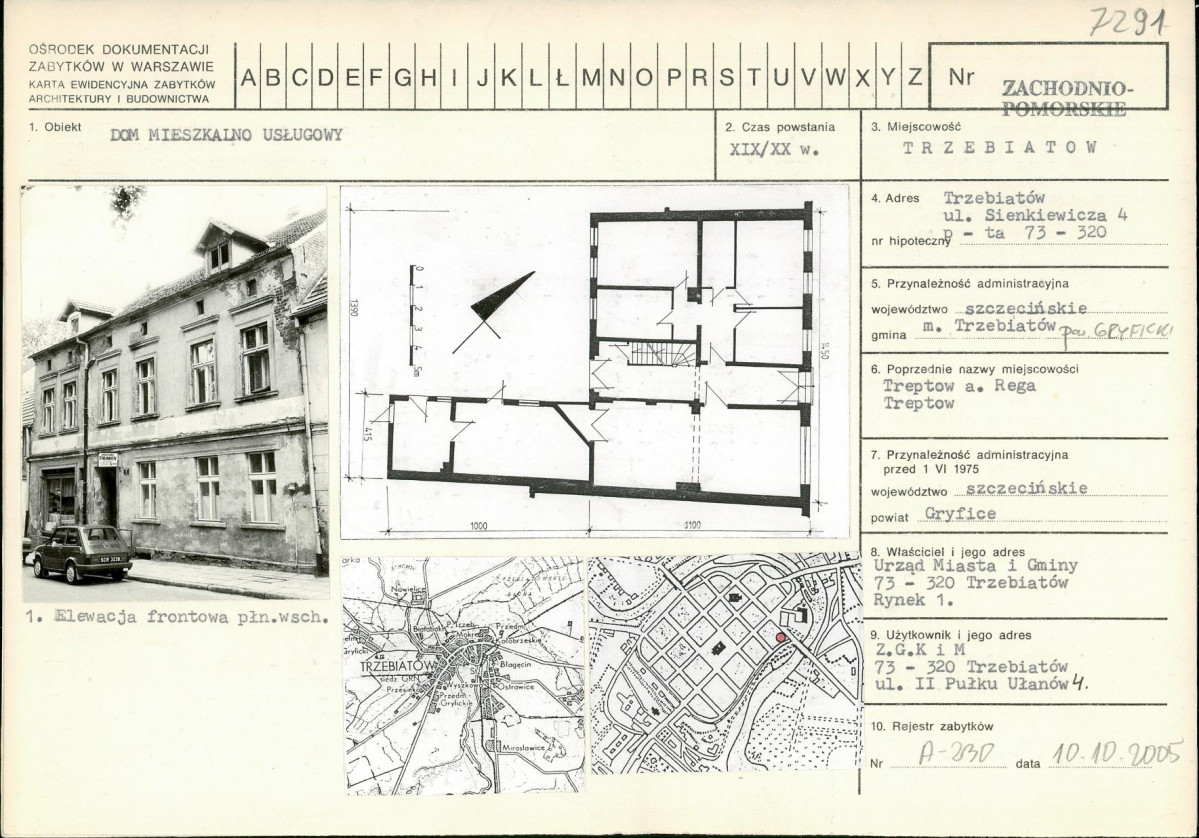The height and width of the screenshot is (838, 1199).
Task: Click the handwritten register number A-230
Action: (x=942, y=754)
